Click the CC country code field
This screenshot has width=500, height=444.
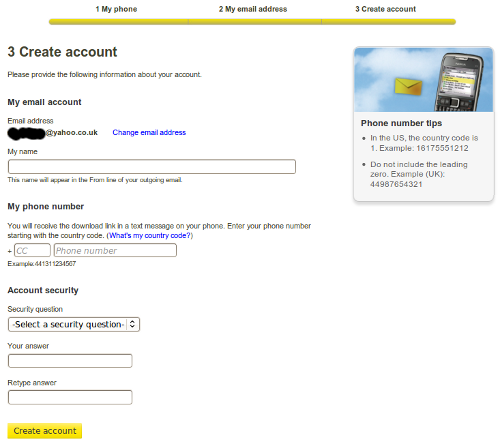coord(32,250)
